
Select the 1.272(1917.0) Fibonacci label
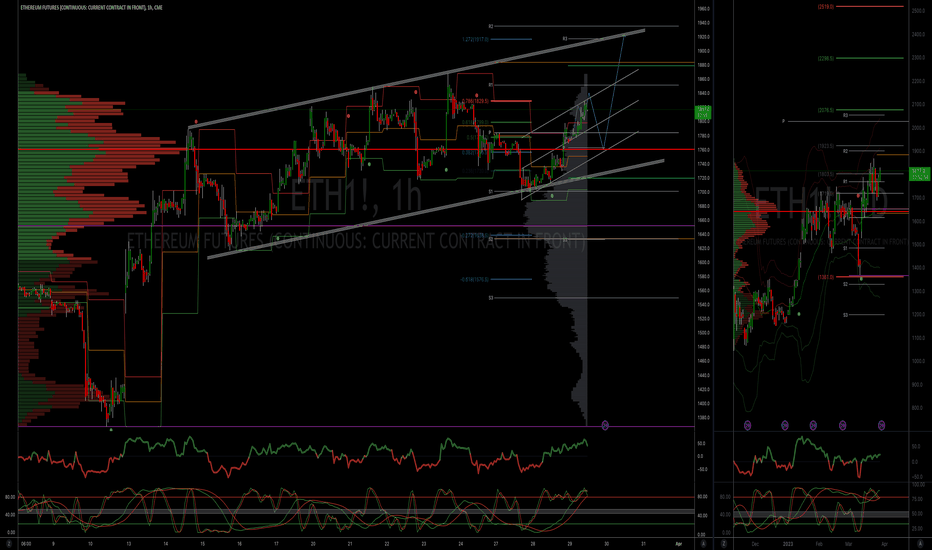pyautogui.click(x=475, y=39)
